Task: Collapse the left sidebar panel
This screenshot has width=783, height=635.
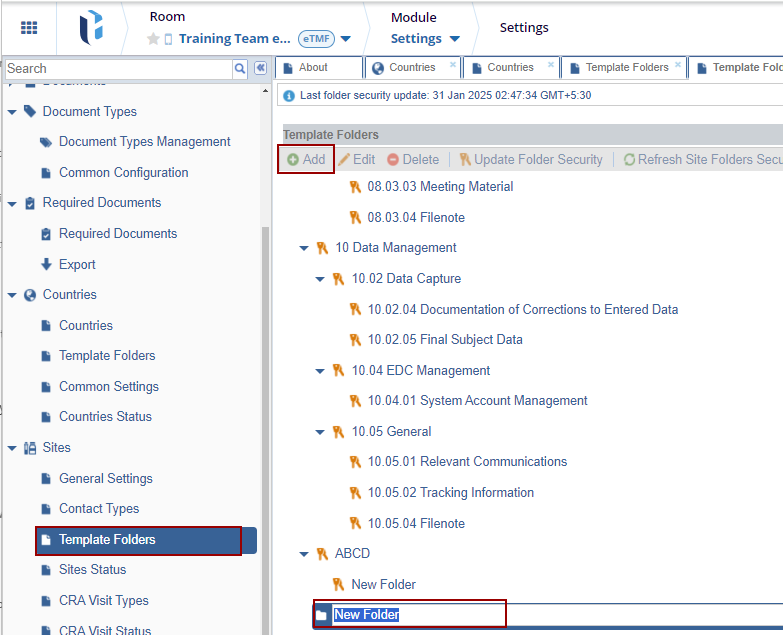Action: coord(260,69)
